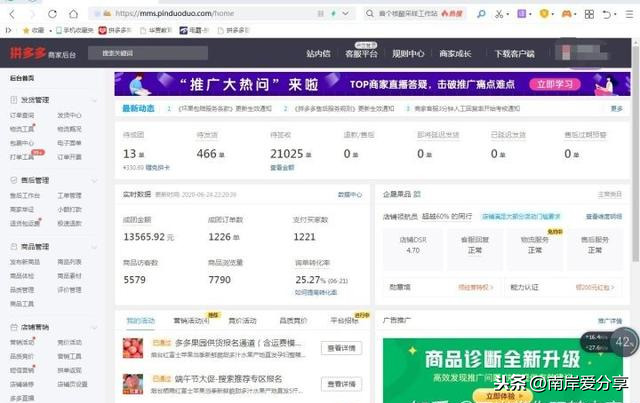Screen dimensions: 640x403
Task: Collapse the 商品管理 sidebar section chevron
Action: [95, 247]
